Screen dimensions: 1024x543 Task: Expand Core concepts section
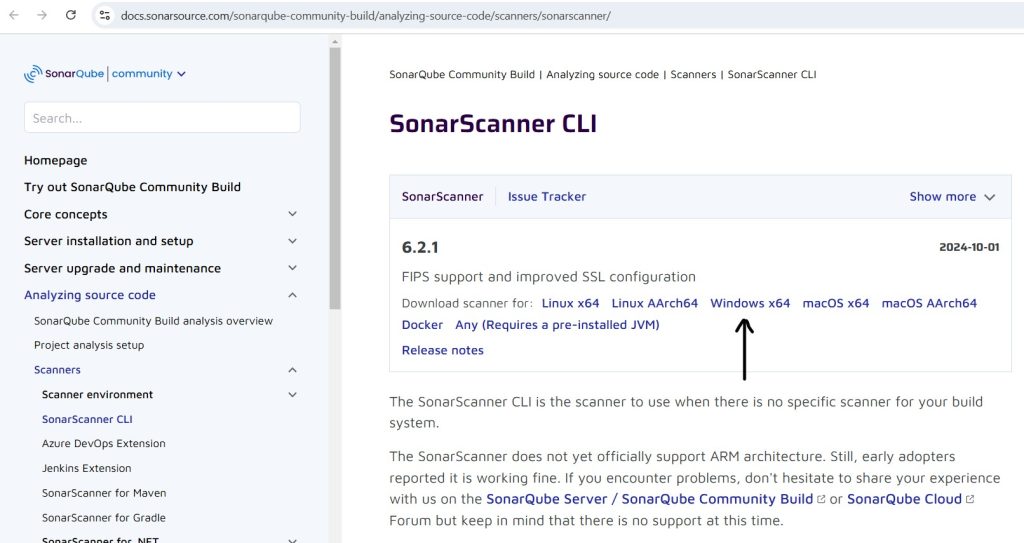tap(293, 214)
